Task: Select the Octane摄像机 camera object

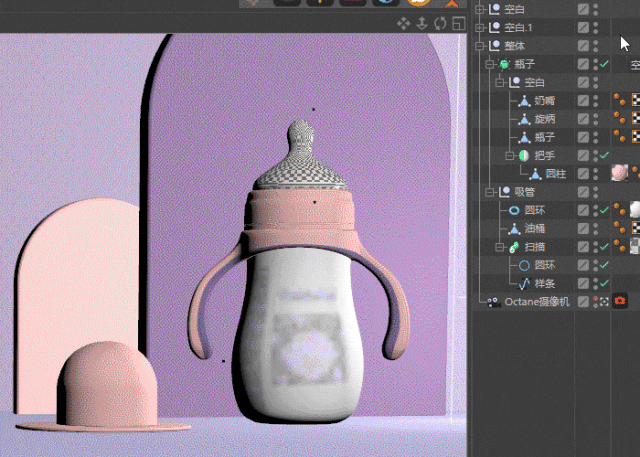Action: (536, 301)
